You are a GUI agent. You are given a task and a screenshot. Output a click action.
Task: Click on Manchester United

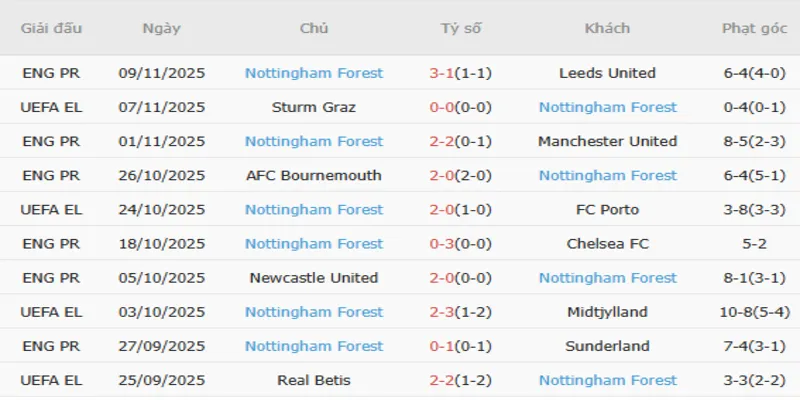click(607, 141)
